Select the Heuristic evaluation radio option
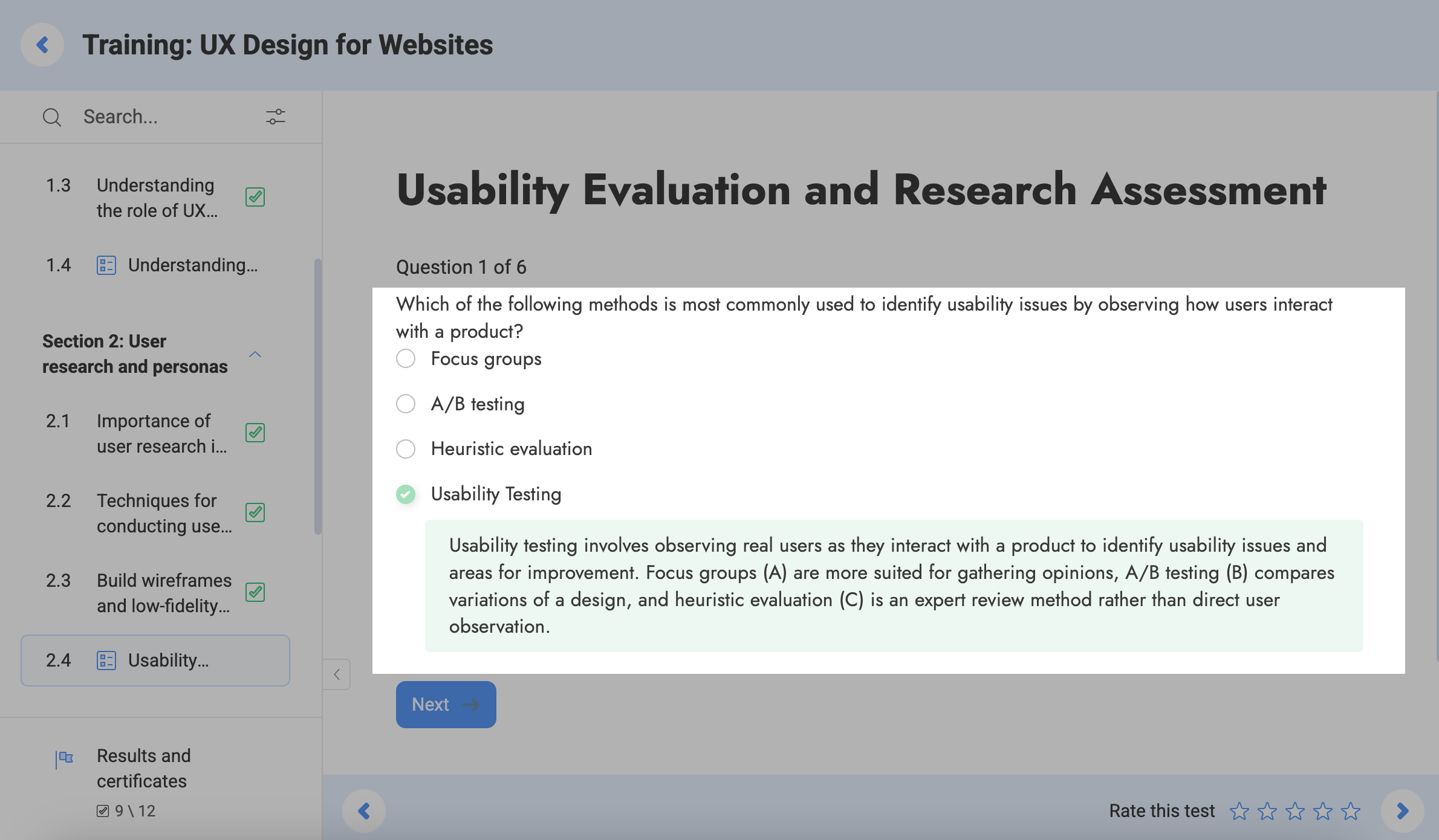The image size is (1439, 840). 406,449
